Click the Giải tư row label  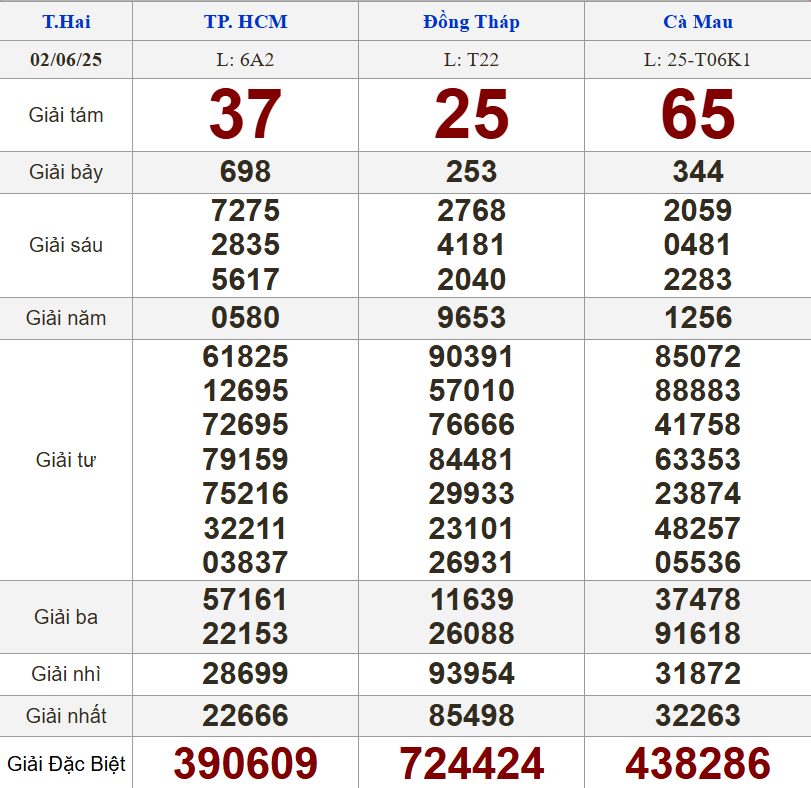(x=66, y=460)
